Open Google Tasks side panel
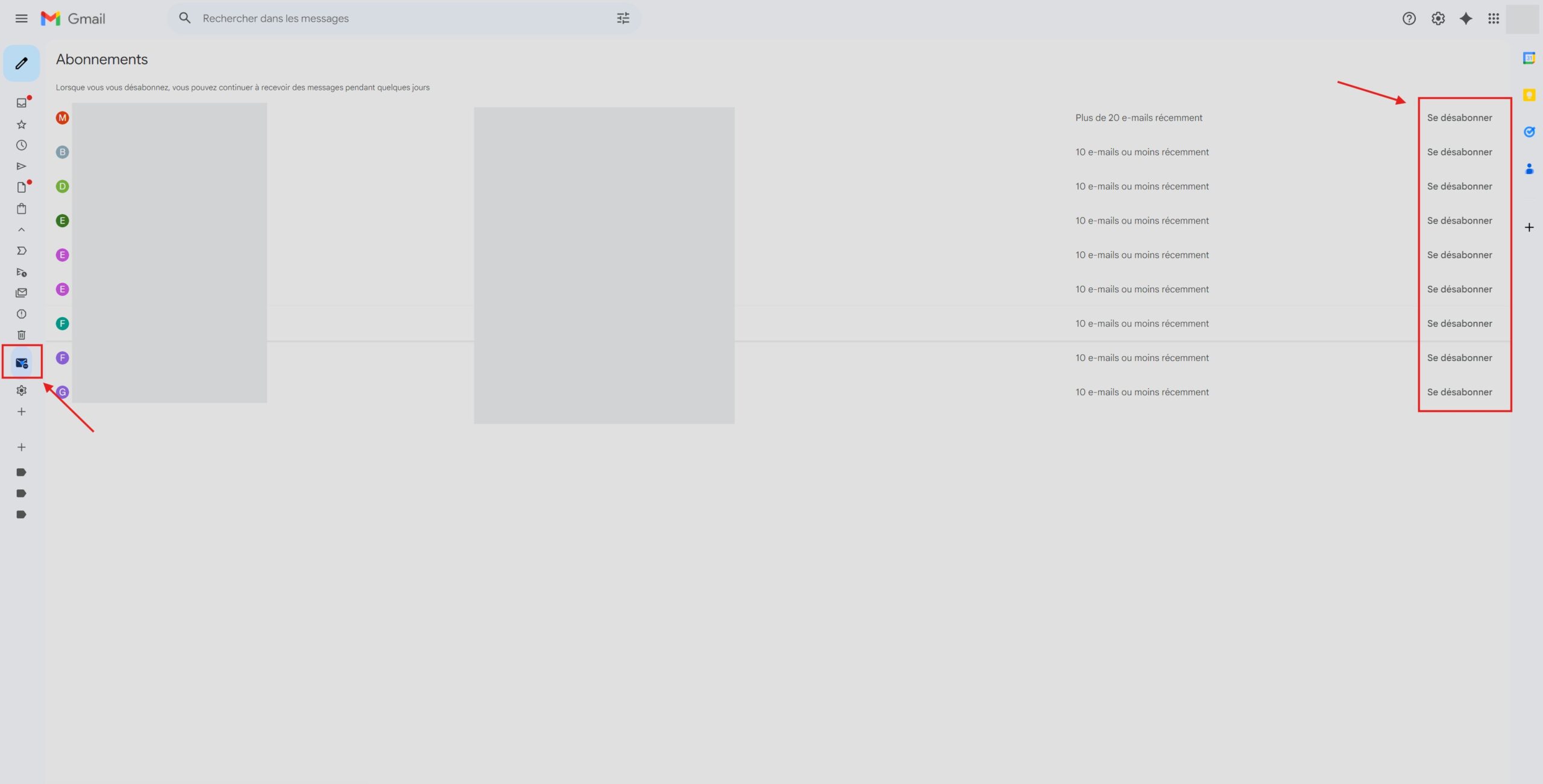The image size is (1543, 784). [x=1530, y=132]
